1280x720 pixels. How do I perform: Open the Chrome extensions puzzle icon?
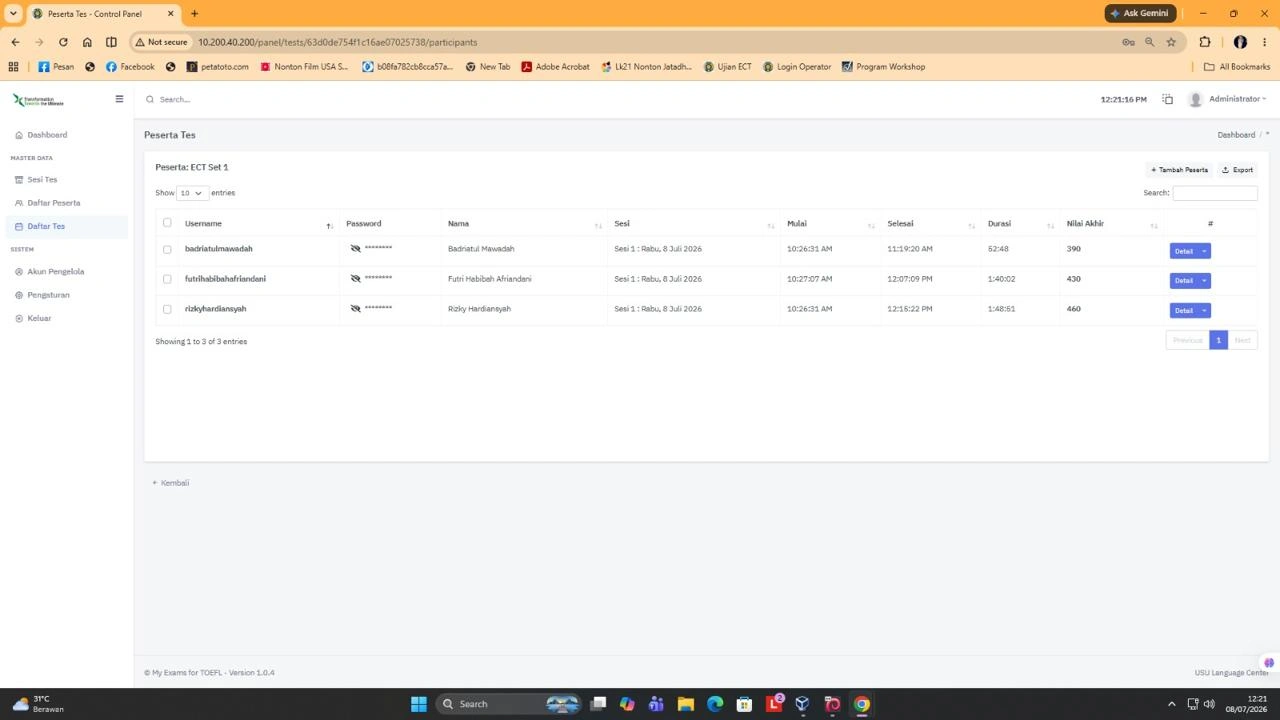point(1205,42)
